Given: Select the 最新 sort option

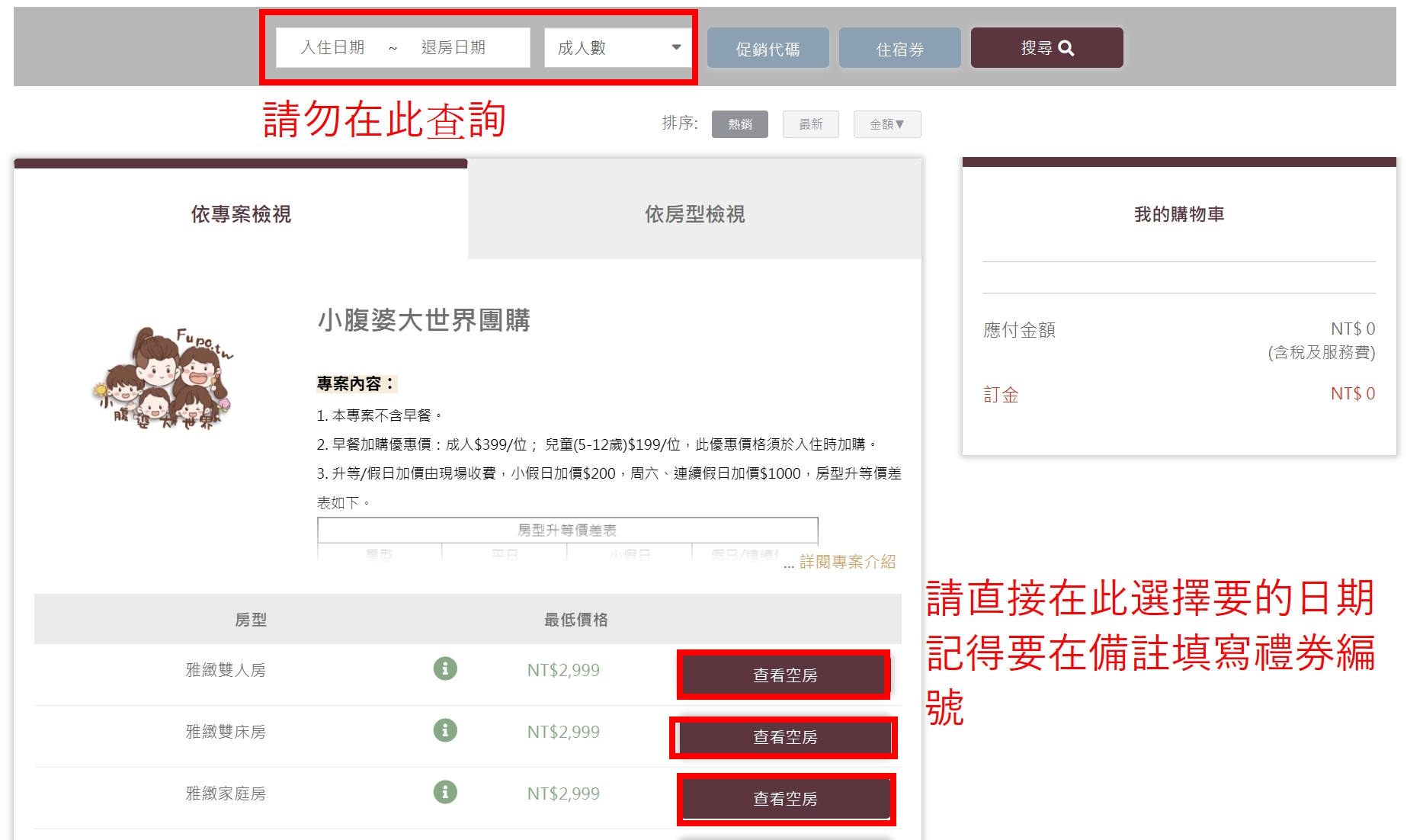Looking at the screenshot, I should [x=810, y=123].
